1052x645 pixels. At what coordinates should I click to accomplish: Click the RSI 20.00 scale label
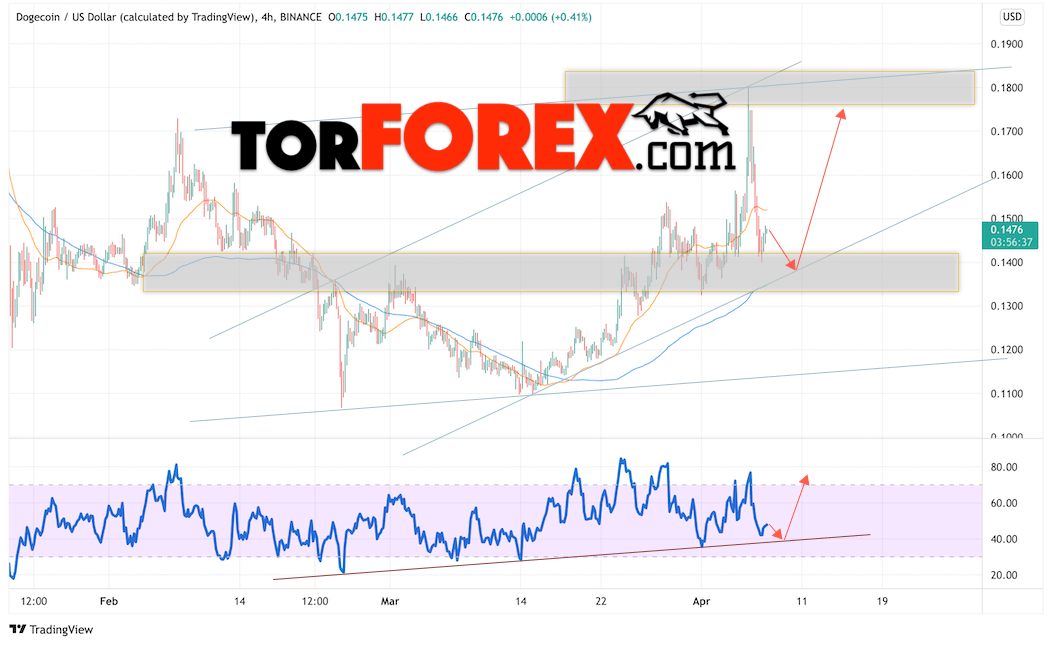tap(1004, 575)
